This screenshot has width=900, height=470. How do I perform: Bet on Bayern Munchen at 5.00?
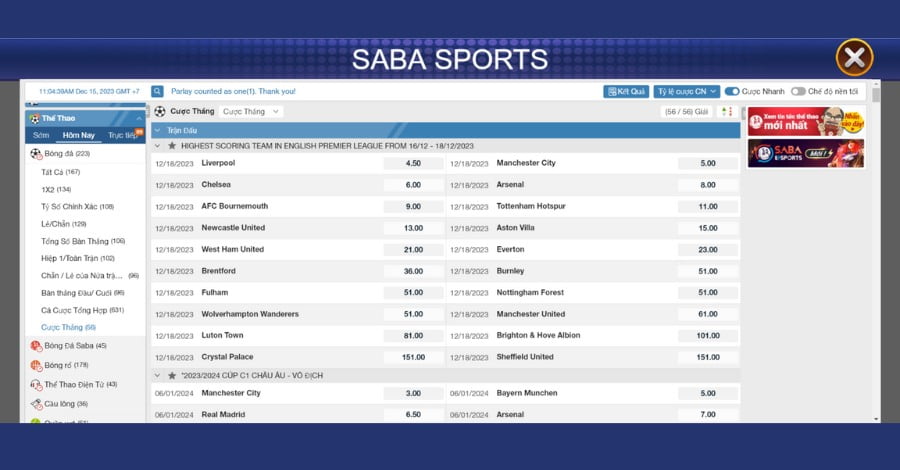[708, 393]
